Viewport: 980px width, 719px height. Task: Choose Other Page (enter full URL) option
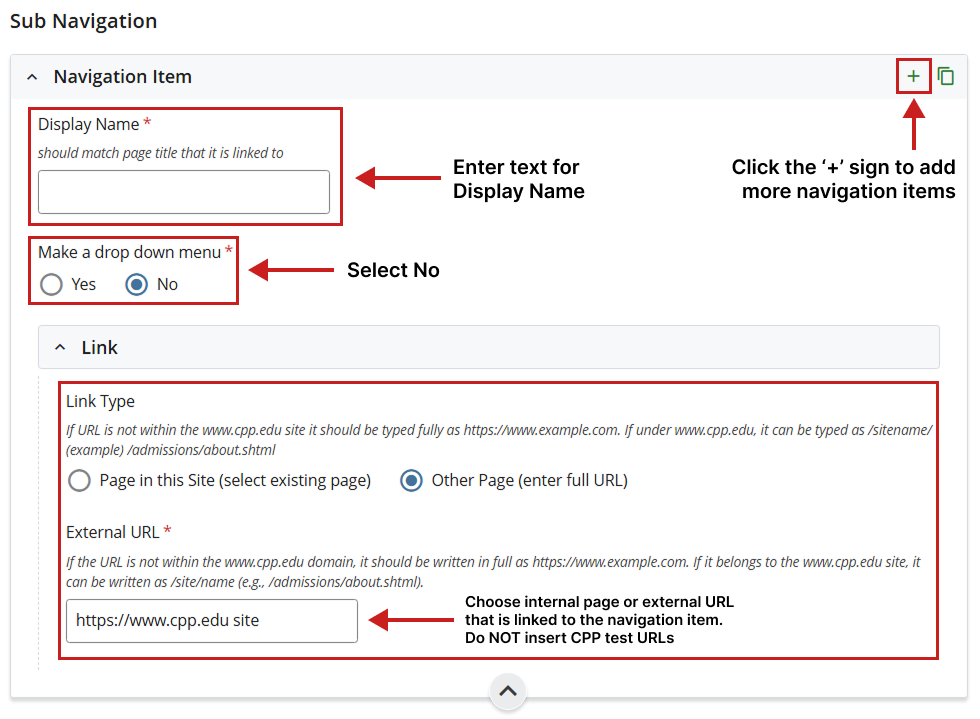[x=411, y=481]
